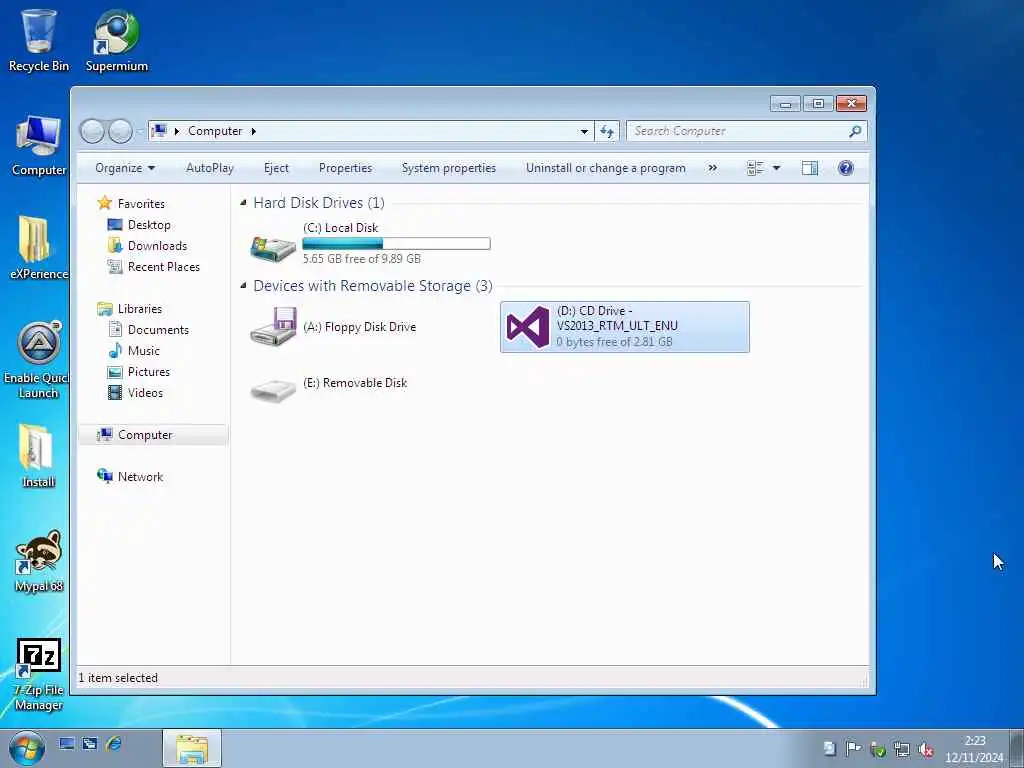The image size is (1024, 768).
Task: Open Action Center flag tray icon
Action: click(853, 748)
